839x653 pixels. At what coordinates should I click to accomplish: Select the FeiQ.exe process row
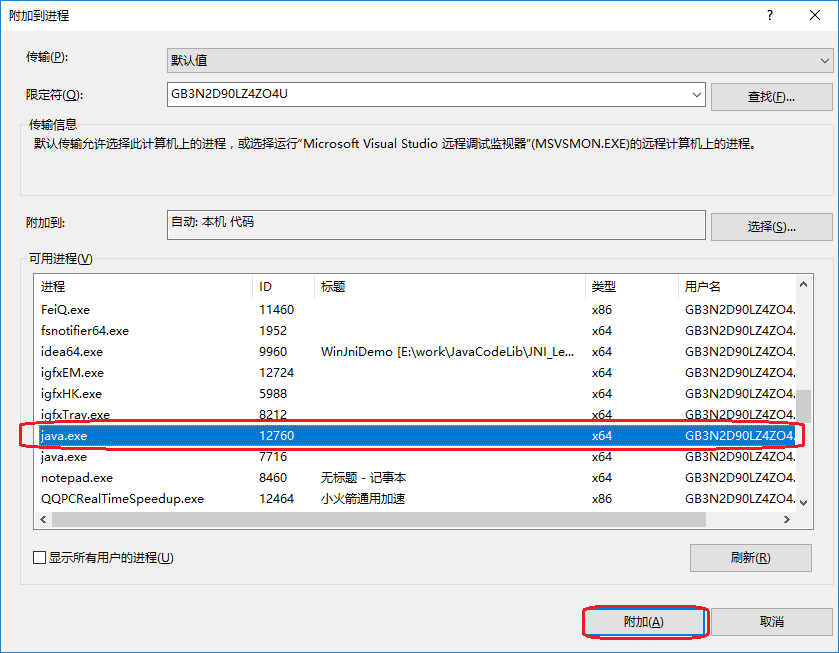tap(415, 309)
